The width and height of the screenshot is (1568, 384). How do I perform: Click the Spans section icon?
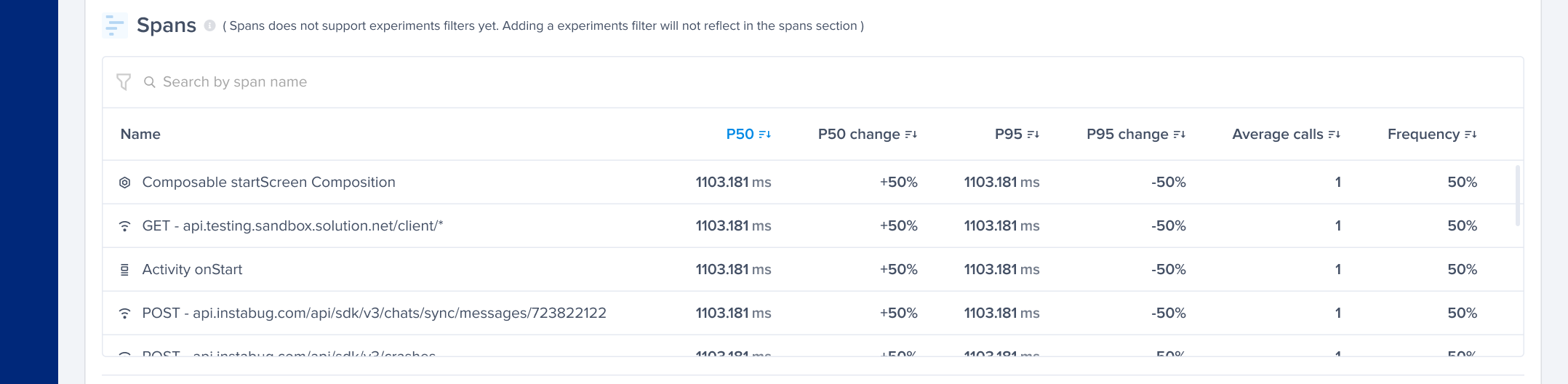[115, 25]
